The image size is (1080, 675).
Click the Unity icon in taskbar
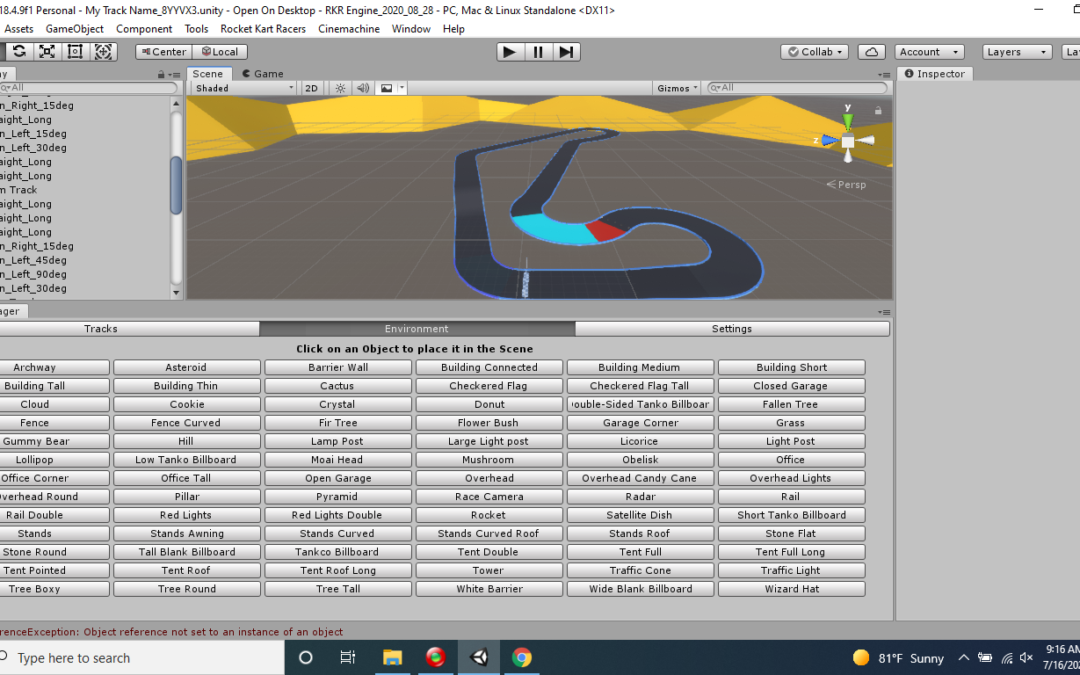(x=479, y=657)
